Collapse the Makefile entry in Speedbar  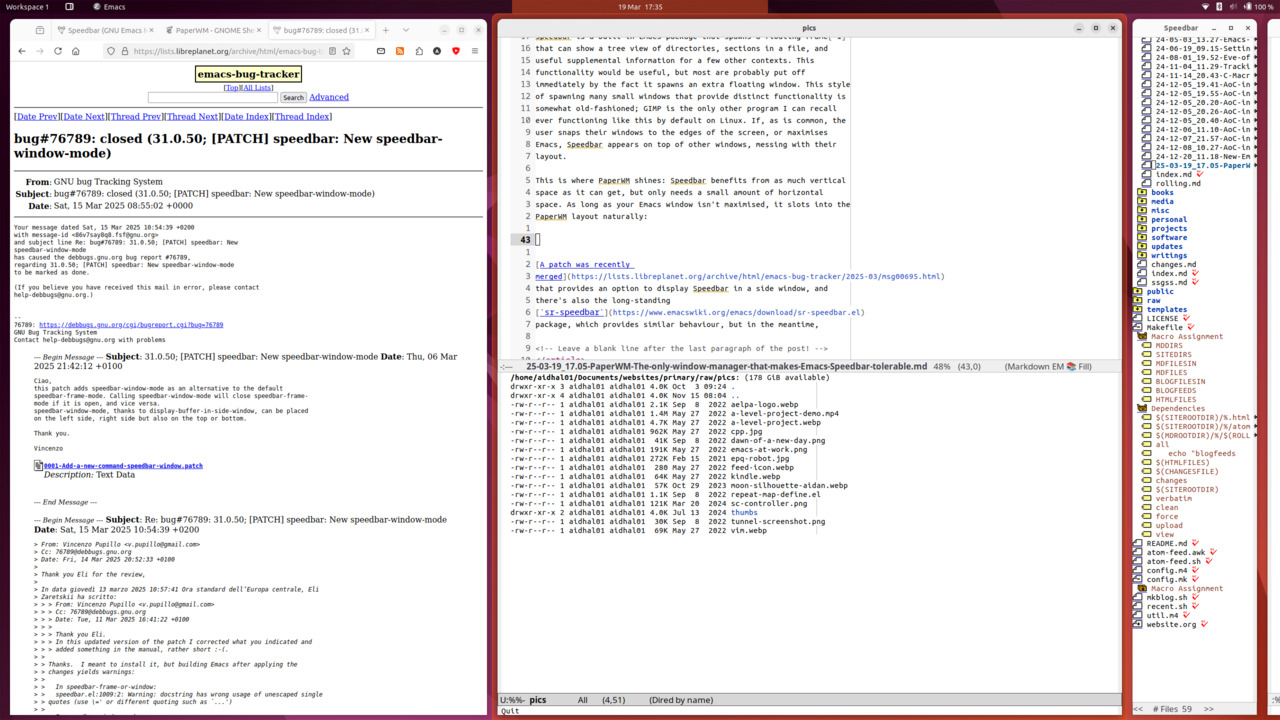coord(1138,327)
